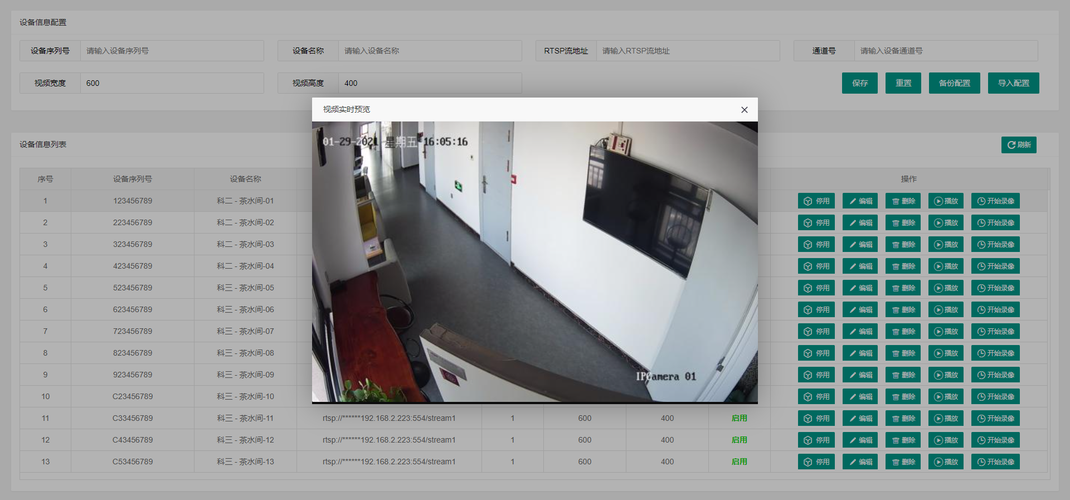Select the 通道号 channel number field
The image size is (1070, 500).
pyautogui.click(x=945, y=50)
